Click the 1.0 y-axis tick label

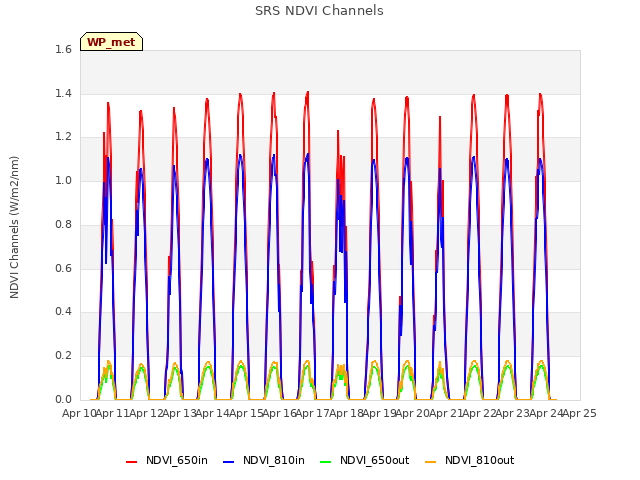63,180
